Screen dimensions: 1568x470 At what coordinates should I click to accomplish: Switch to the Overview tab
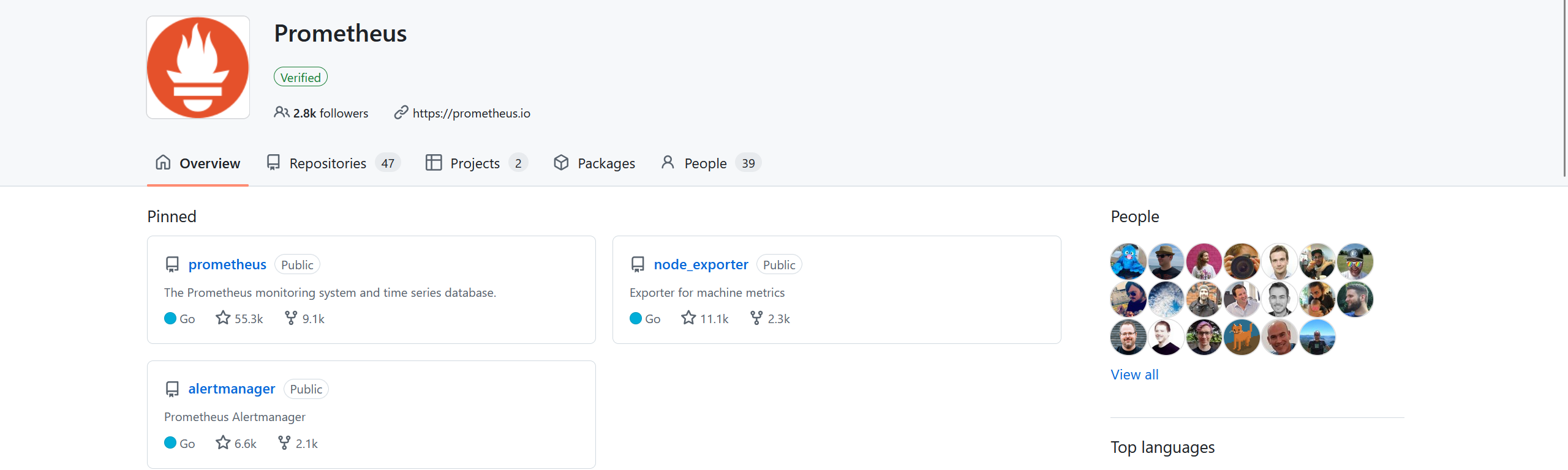pos(198,163)
